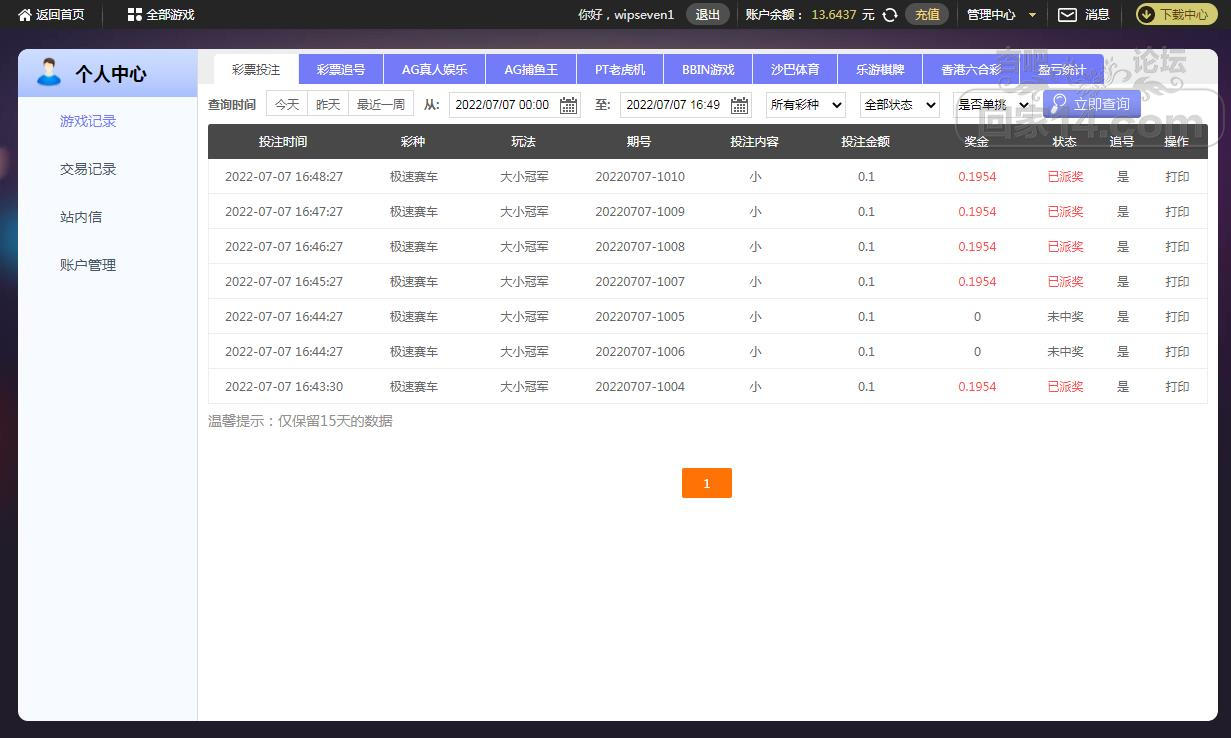Open the 所有彩种 lottery type dropdown
Image resolution: width=1231 pixels, height=738 pixels.
click(805, 105)
